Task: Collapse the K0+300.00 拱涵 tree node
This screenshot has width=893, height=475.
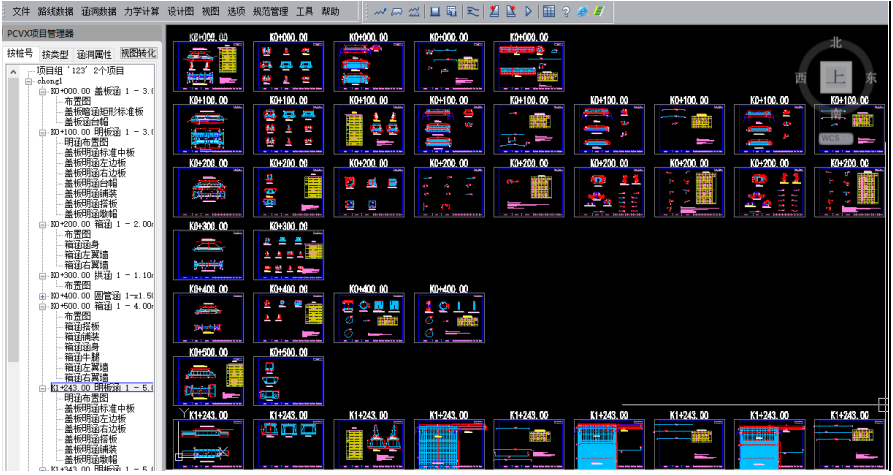Action: pos(42,275)
